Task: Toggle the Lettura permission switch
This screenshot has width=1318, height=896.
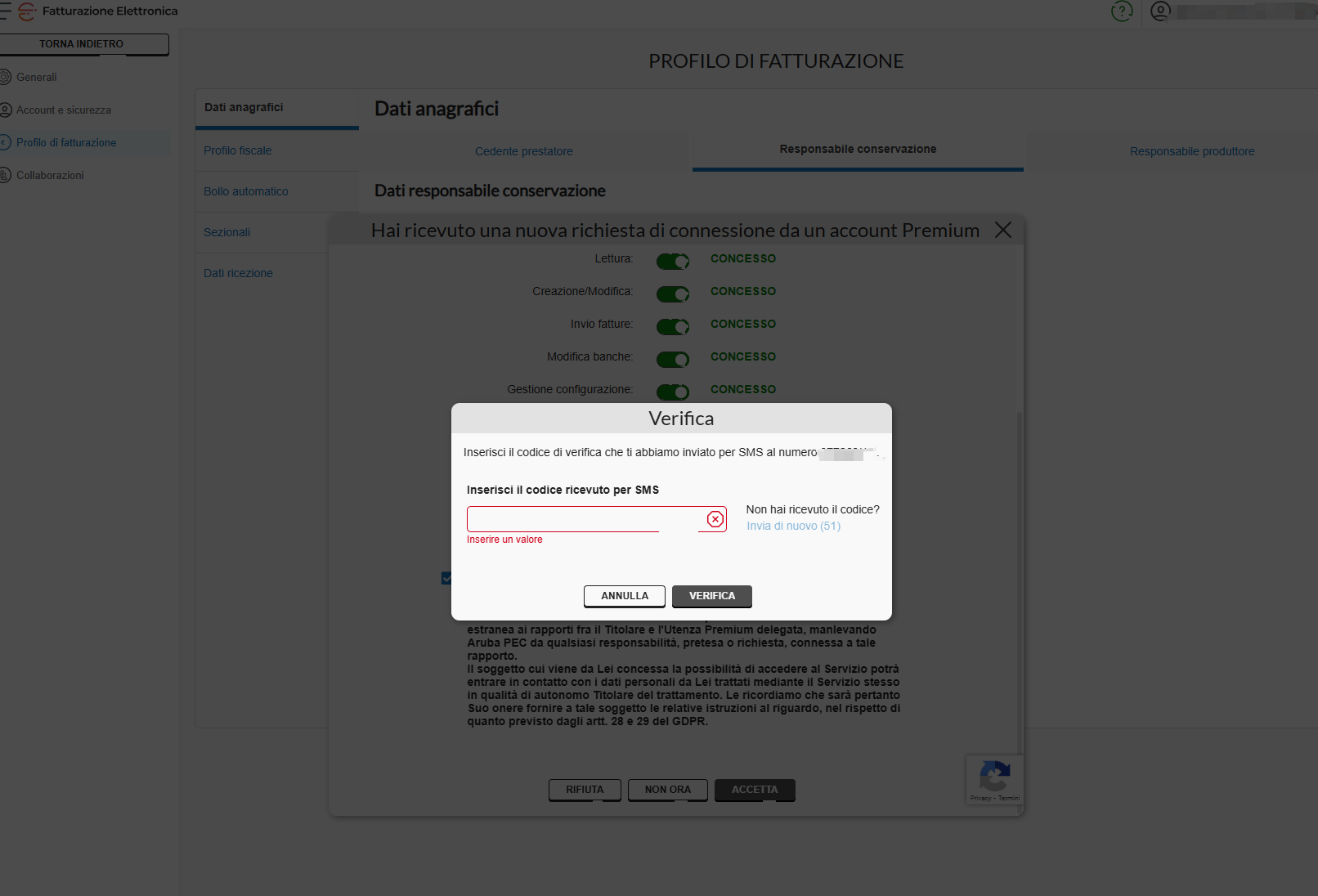Action: 673,261
